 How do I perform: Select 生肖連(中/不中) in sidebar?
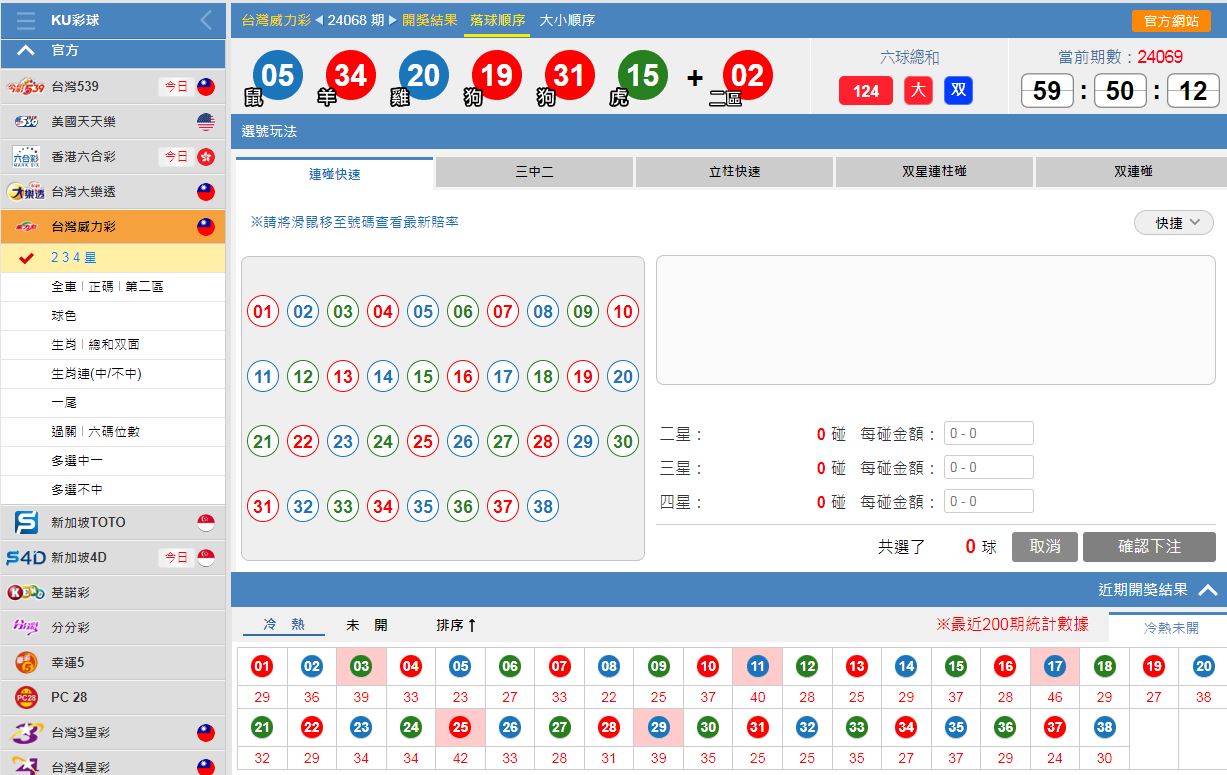coord(113,374)
